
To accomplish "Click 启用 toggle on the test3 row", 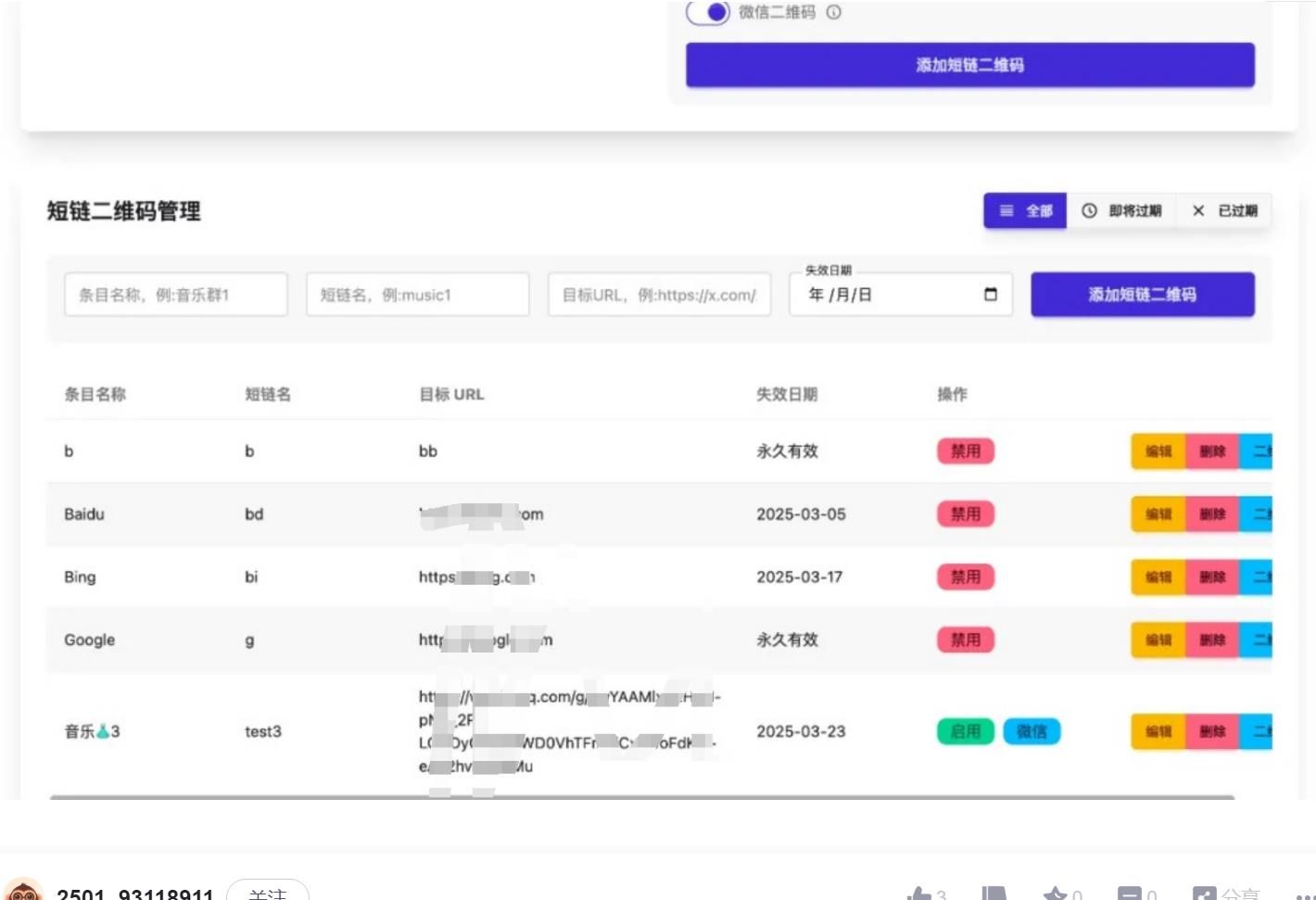I will point(964,731).
